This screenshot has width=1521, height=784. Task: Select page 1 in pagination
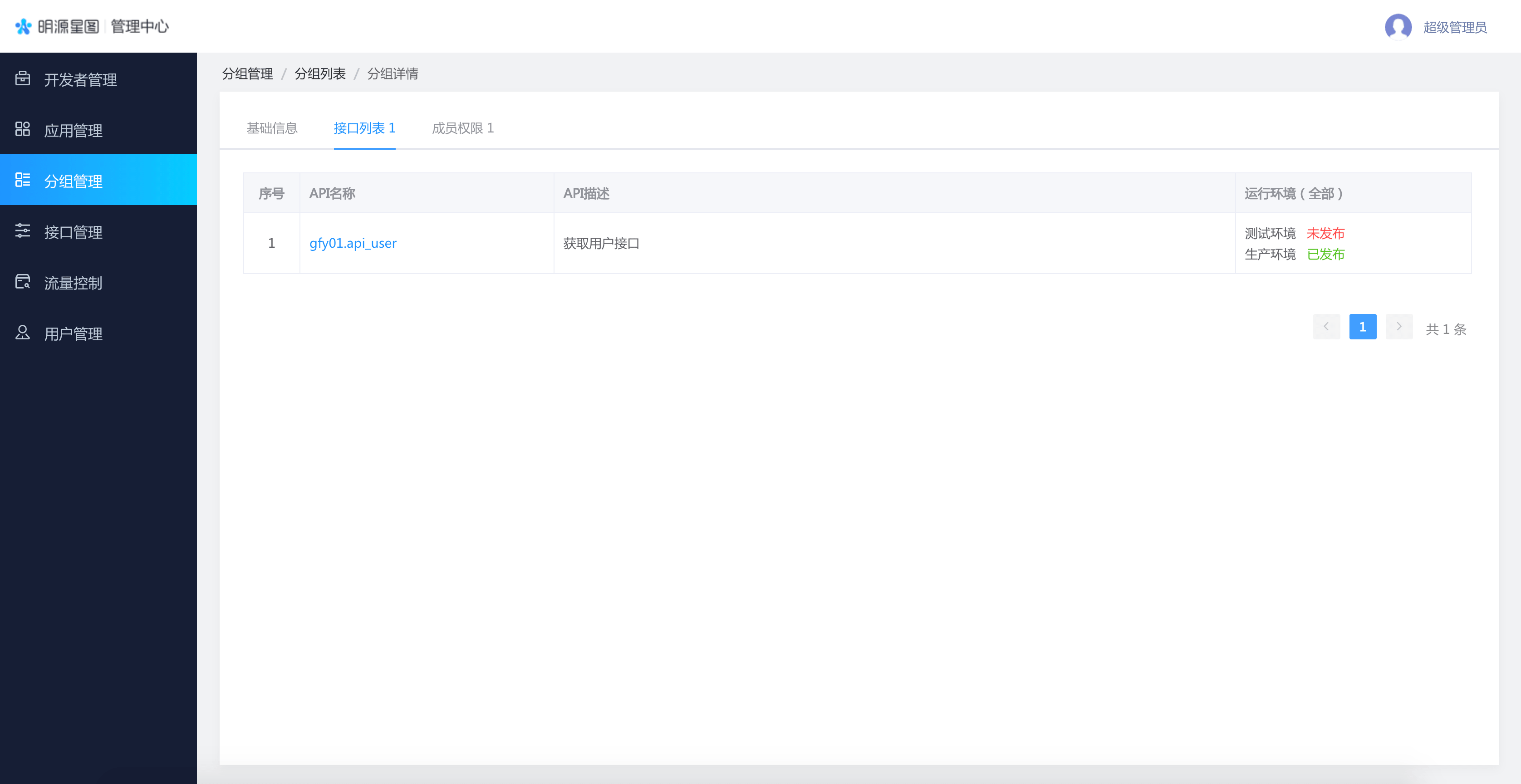click(x=1362, y=327)
